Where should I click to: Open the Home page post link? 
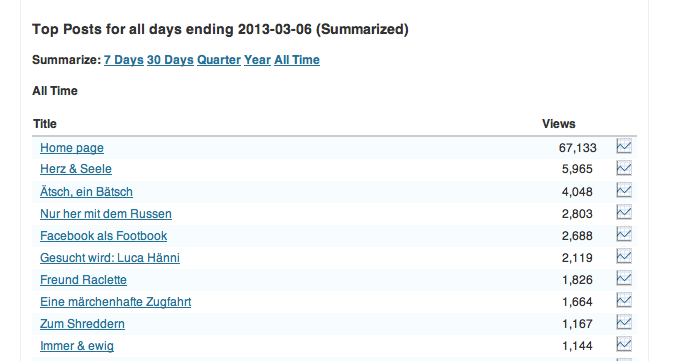point(72,148)
